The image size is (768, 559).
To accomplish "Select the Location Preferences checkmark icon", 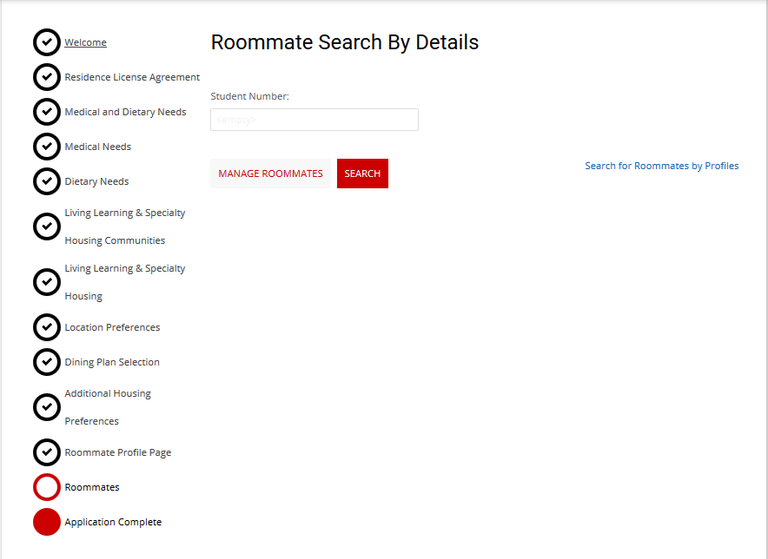I will (x=47, y=327).
